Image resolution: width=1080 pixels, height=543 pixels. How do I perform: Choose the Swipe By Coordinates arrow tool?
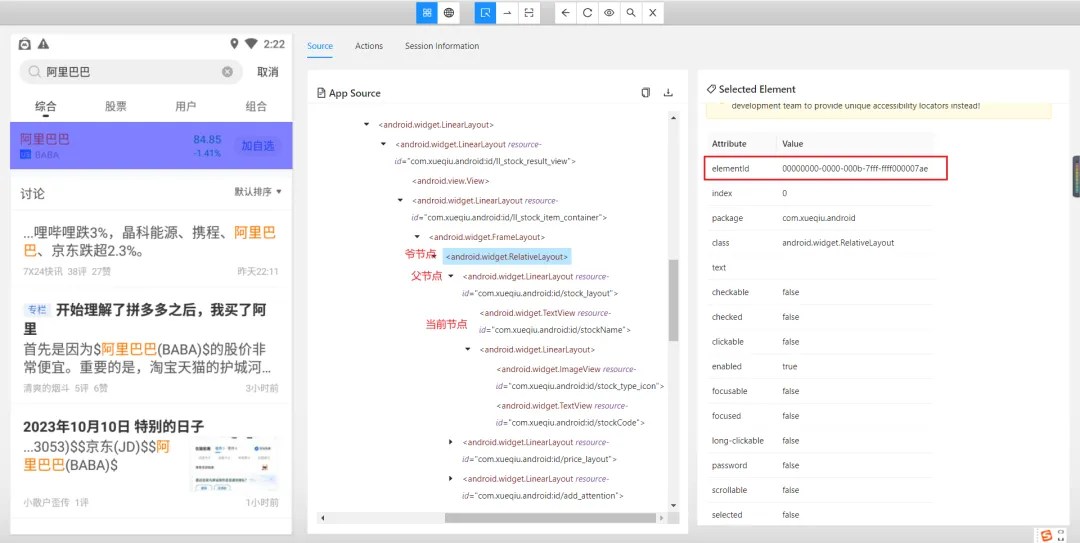507,12
